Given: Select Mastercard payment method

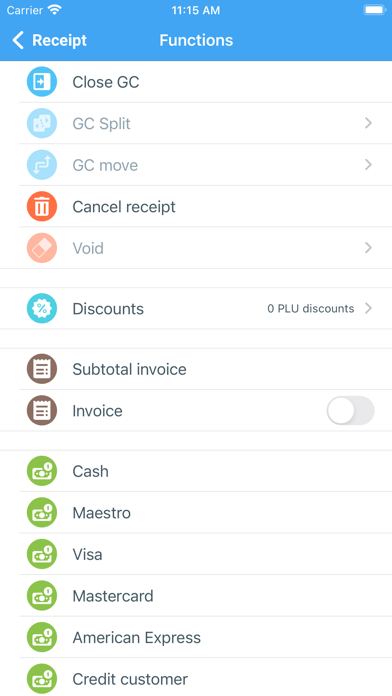Looking at the screenshot, I should pyautogui.click(x=196, y=596).
